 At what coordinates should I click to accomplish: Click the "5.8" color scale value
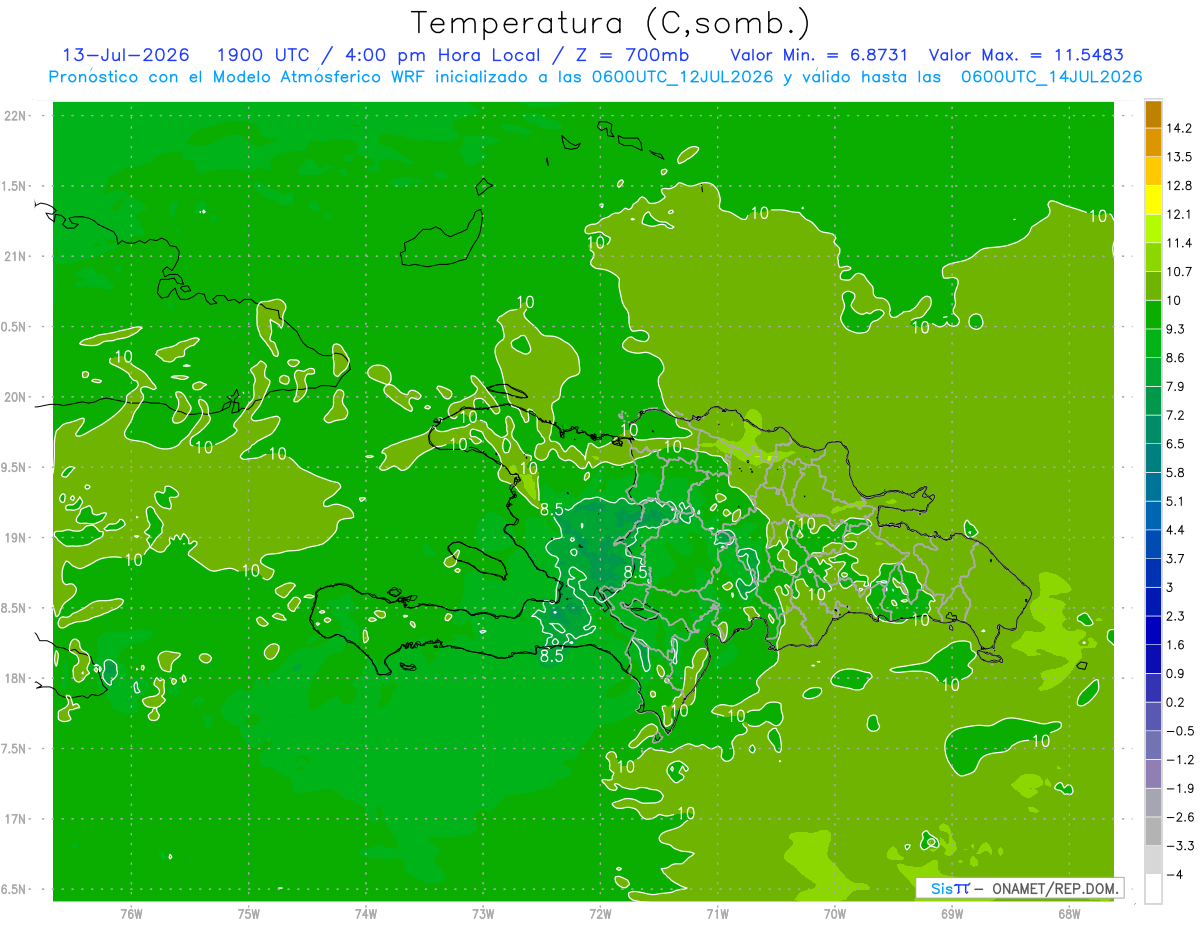[1176, 473]
